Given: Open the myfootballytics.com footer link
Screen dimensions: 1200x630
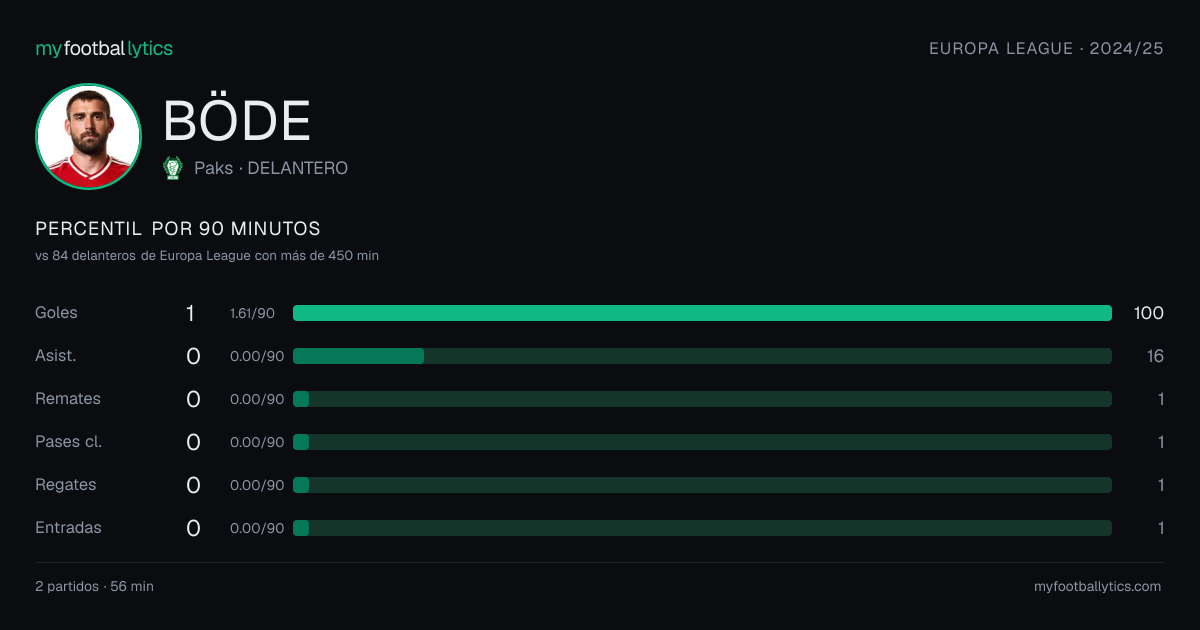Looking at the screenshot, I should 1097,586.
